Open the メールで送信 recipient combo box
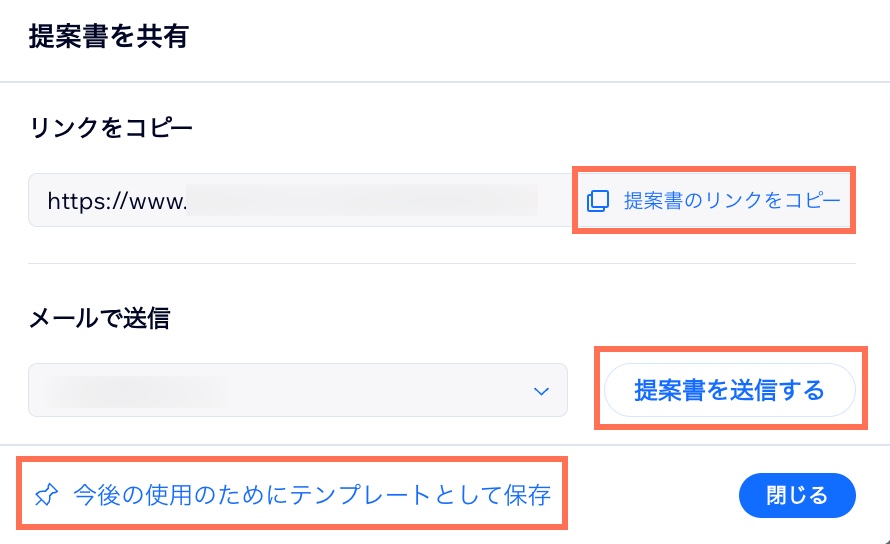Screen dimensions: 890x544 (x=298, y=390)
